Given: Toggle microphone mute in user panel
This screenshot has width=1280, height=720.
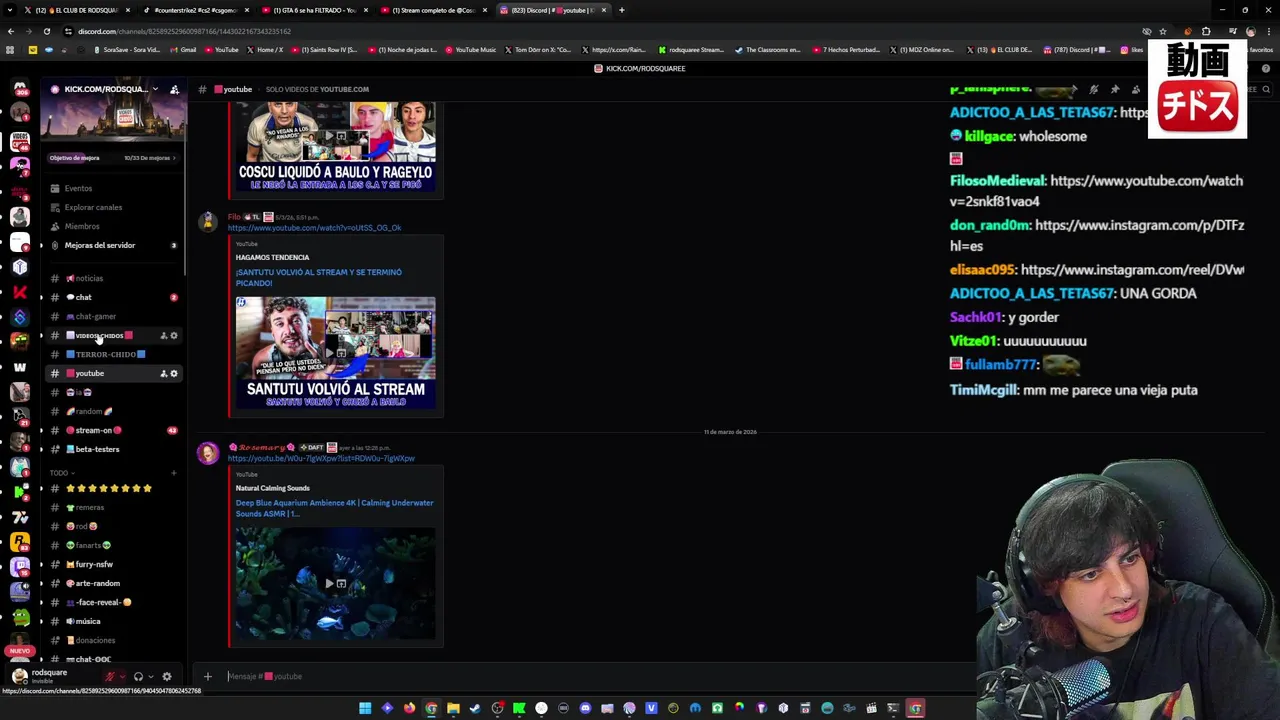Looking at the screenshot, I should coord(110,676).
